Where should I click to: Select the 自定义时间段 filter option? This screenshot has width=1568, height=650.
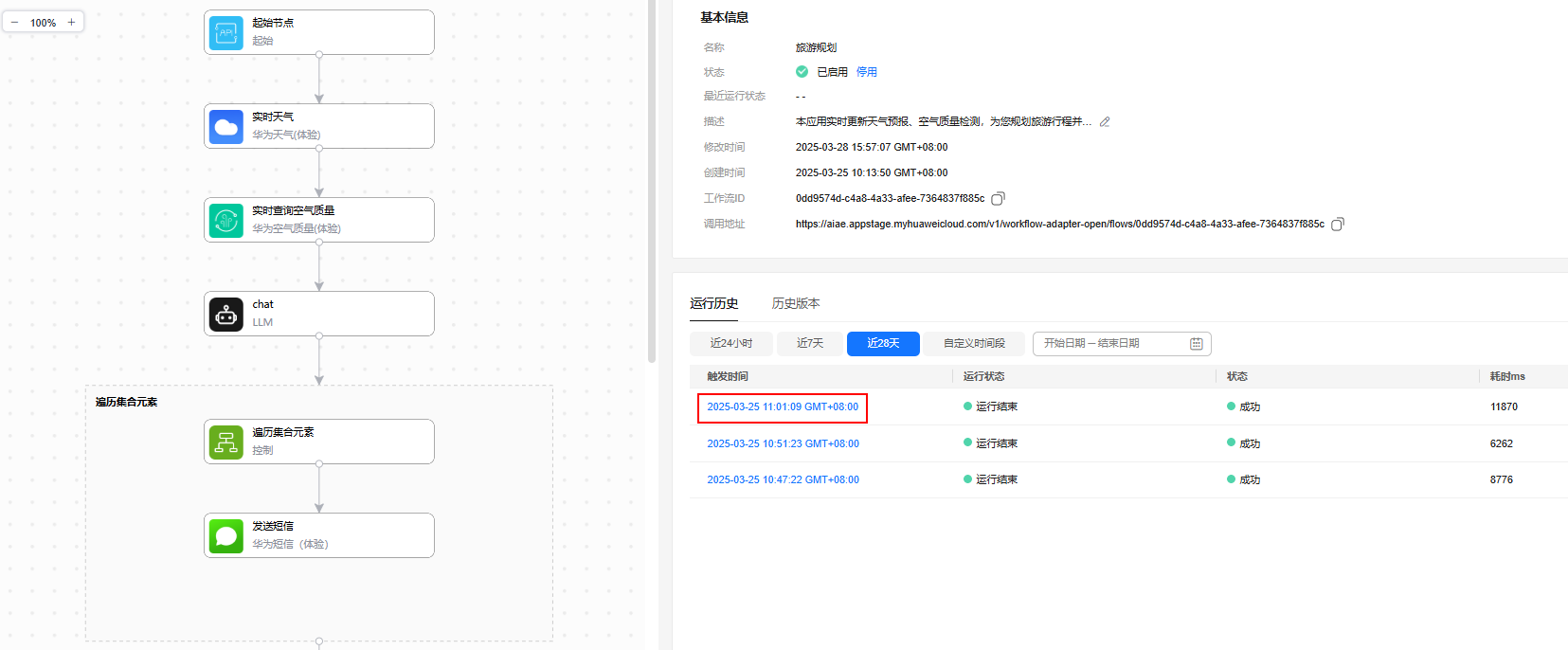[x=973, y=343]
